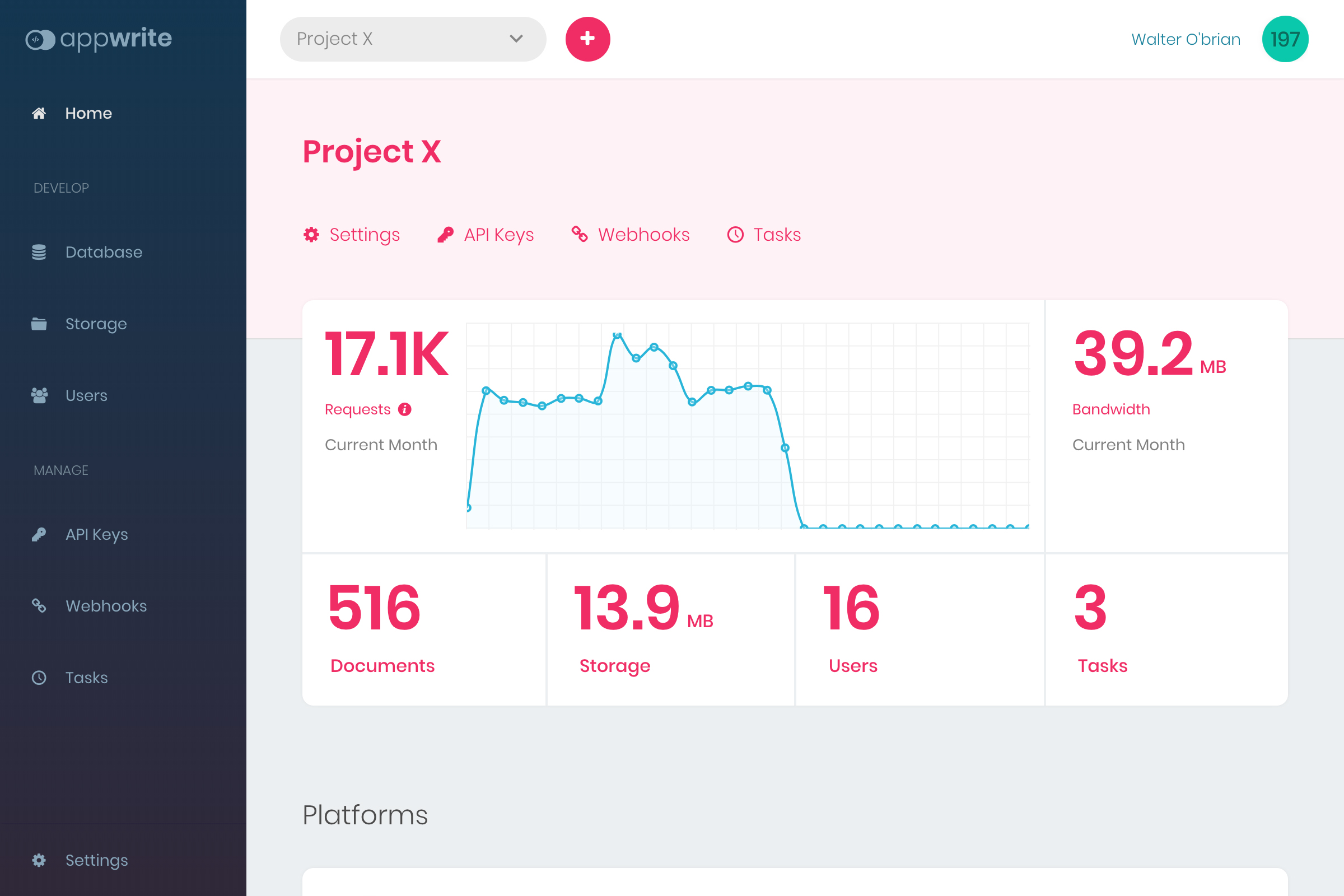Open the 197 user avatar menu
This screenshot has width=1344, height=896.
pos(1285,39)
